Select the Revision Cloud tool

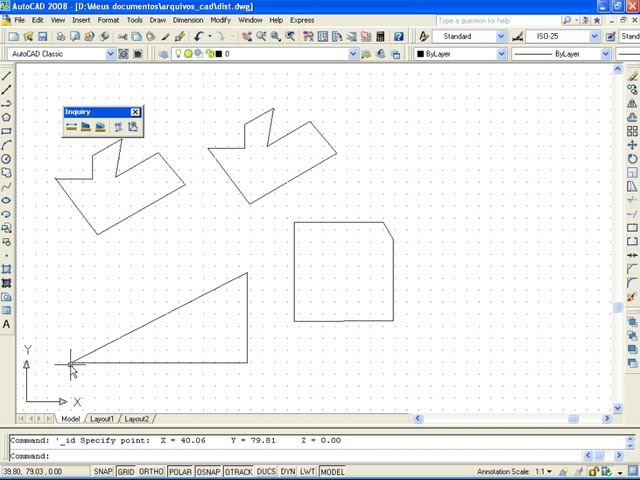pos(6,173)
